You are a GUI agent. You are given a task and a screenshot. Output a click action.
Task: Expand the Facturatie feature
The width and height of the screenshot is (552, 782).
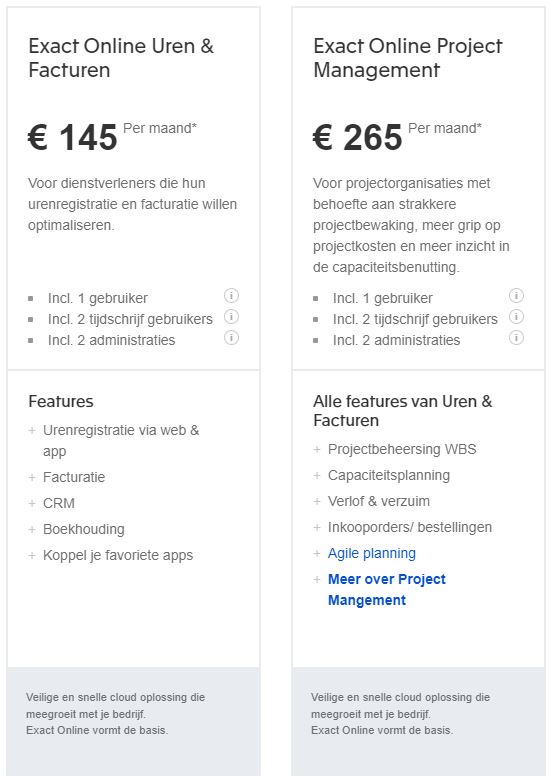coord(67,477)
